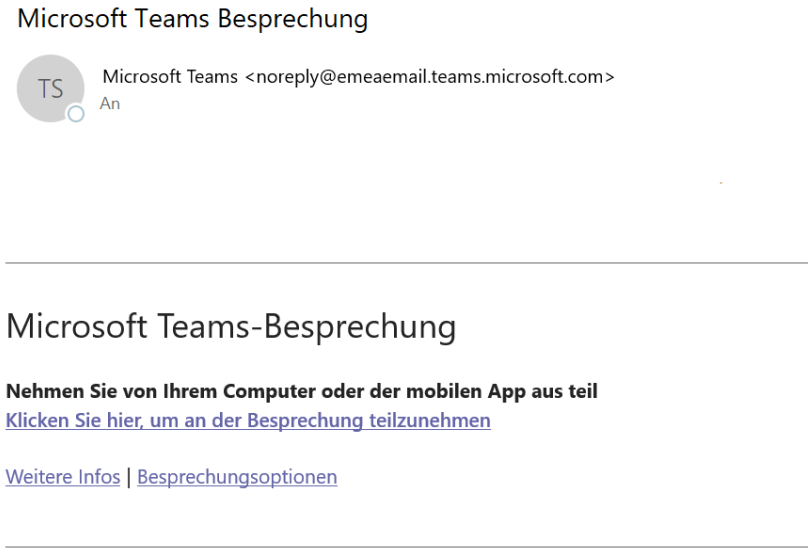Screen dimensions: 808x549
Task: Click the TS sender avatar circle
Action: [x=50, y=88]
